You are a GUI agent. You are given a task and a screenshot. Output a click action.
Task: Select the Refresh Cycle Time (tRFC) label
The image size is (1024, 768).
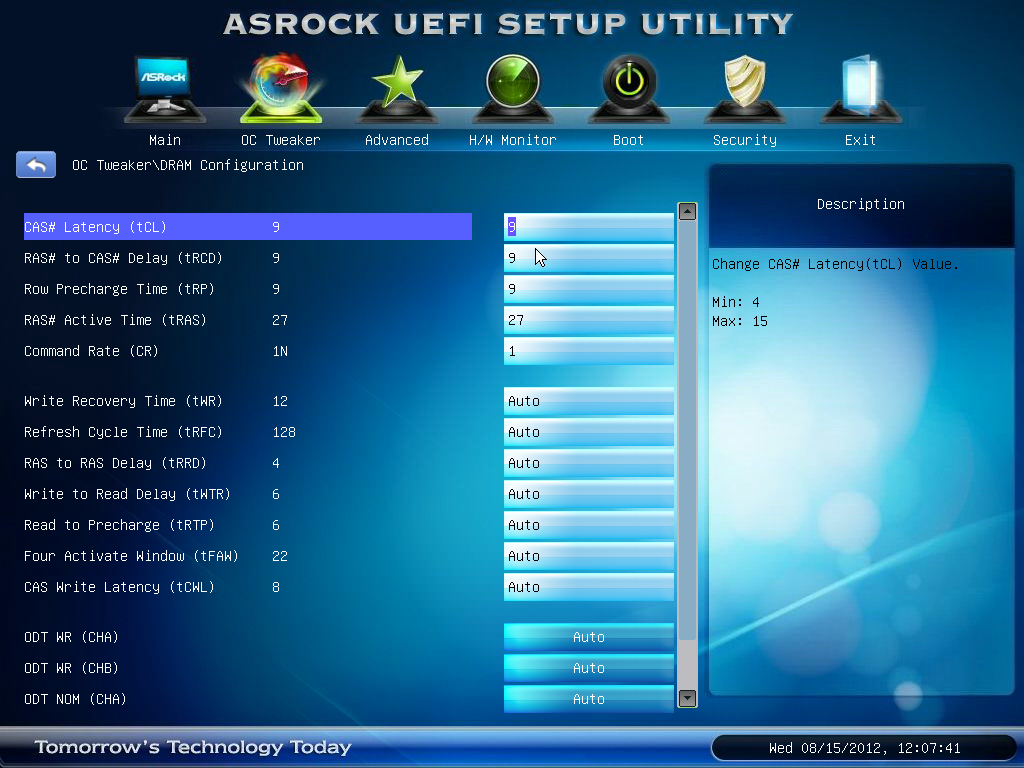(123, 432)
